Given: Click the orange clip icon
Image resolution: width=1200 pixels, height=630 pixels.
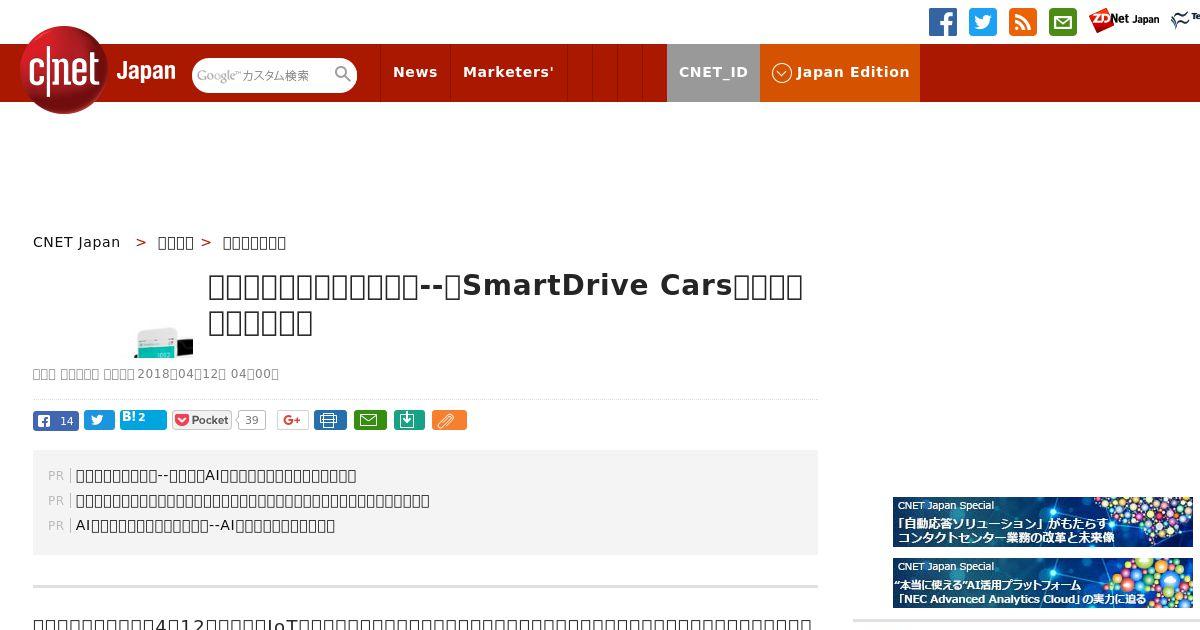Looking at the screenshot, I should pyautogui.click(x=449, y=420).
